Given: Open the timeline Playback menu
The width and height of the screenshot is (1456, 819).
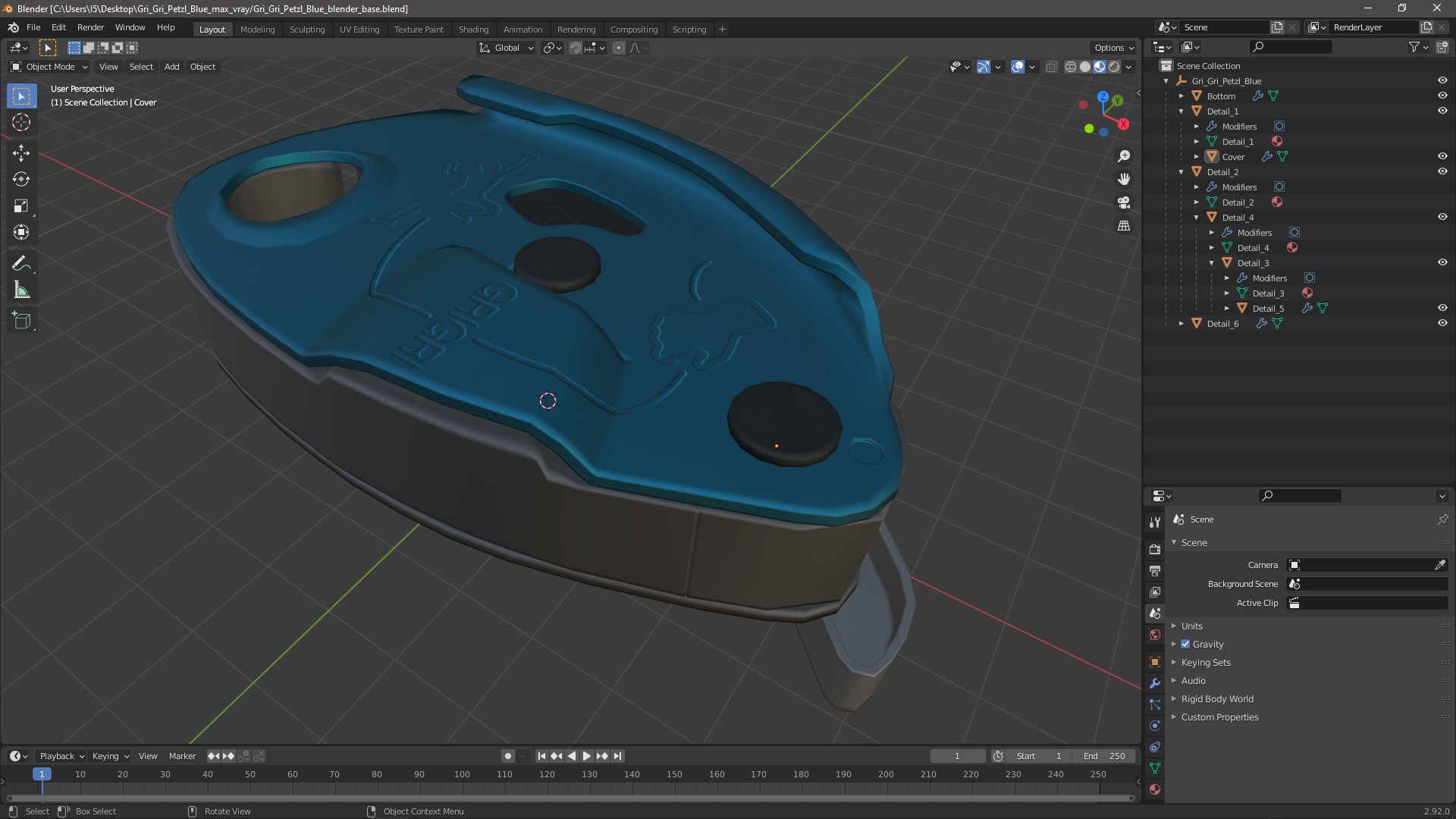Looking at the screenshot, I should point(61,756).
